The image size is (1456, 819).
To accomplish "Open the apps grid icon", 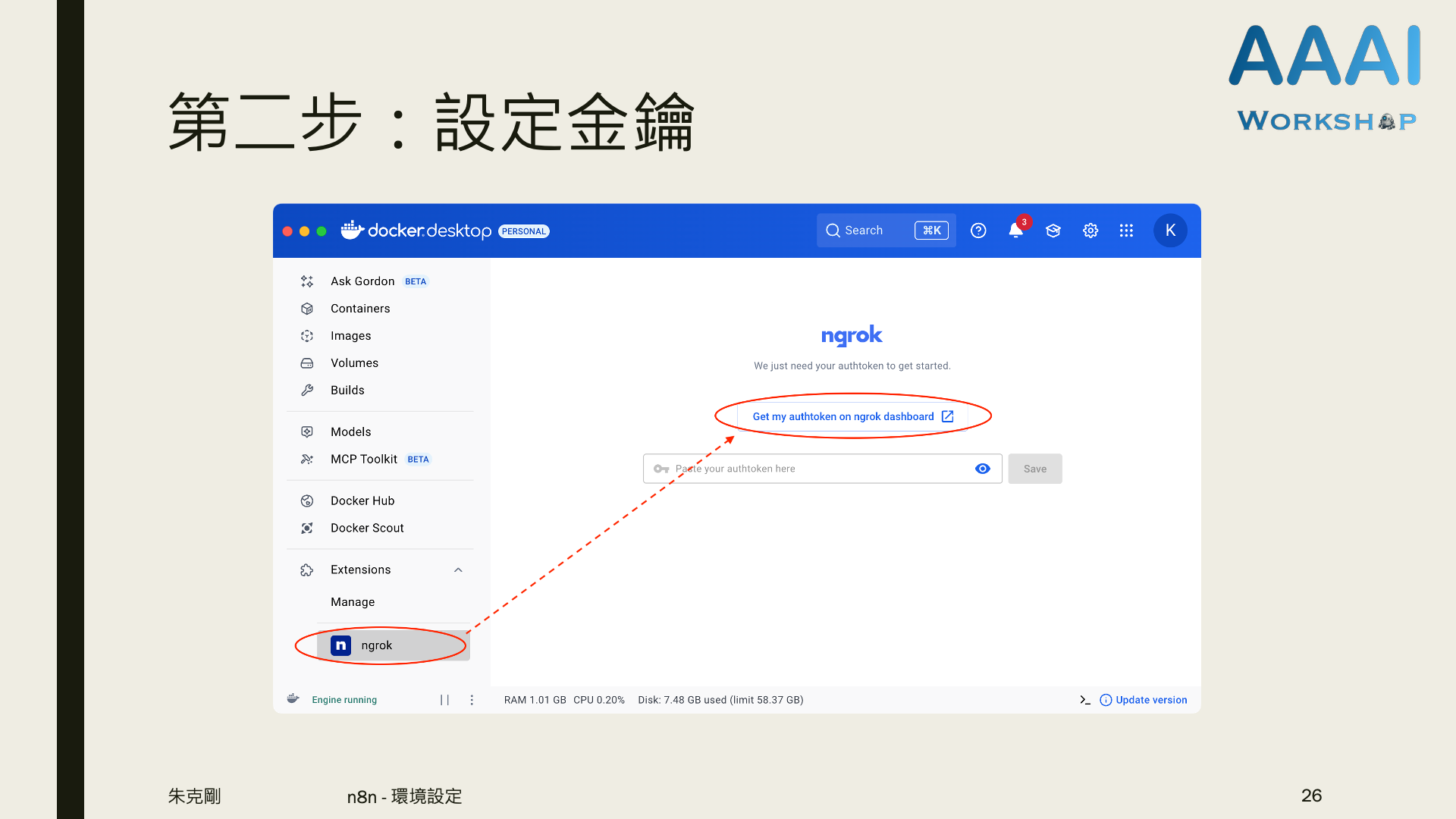I will point(1126,231).
